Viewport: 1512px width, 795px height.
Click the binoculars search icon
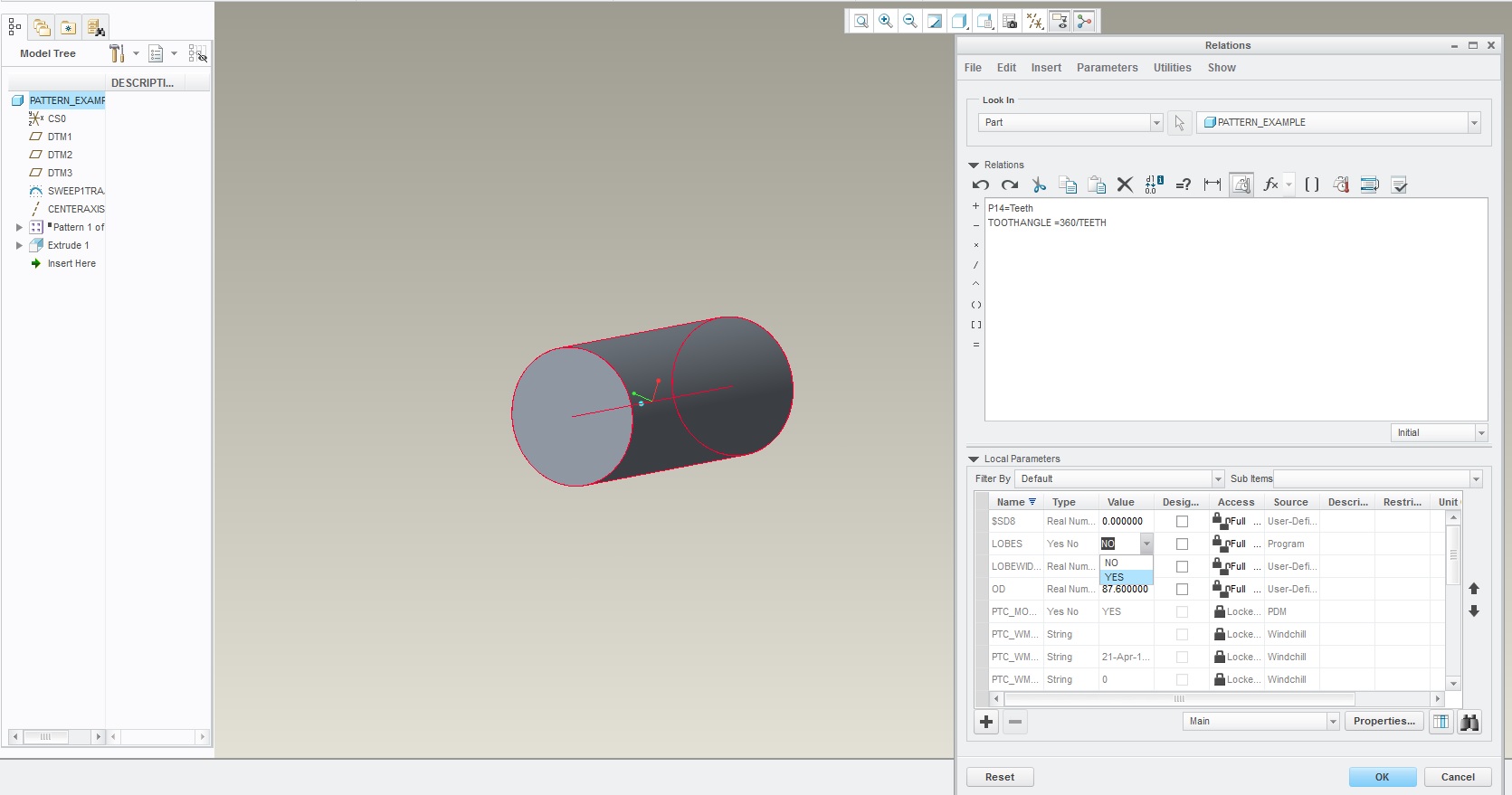click(1469, 722)
